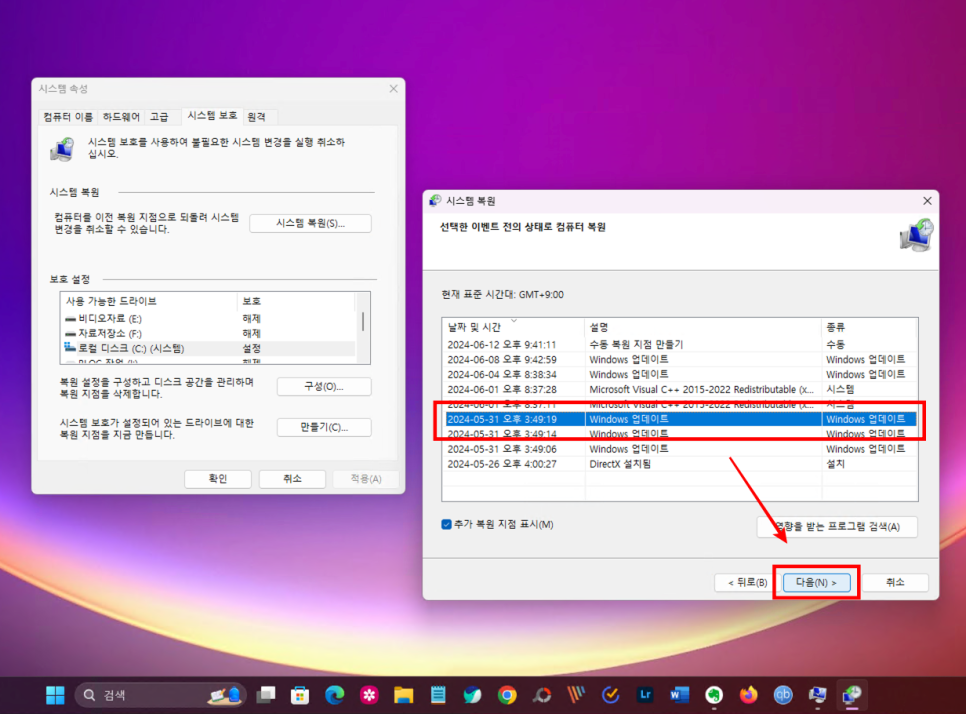The height and width of the screenshot is (714, 966).
Task: Select 2024-05-31 오후 3:49:14 restore point
Action: tap(680, 434)
